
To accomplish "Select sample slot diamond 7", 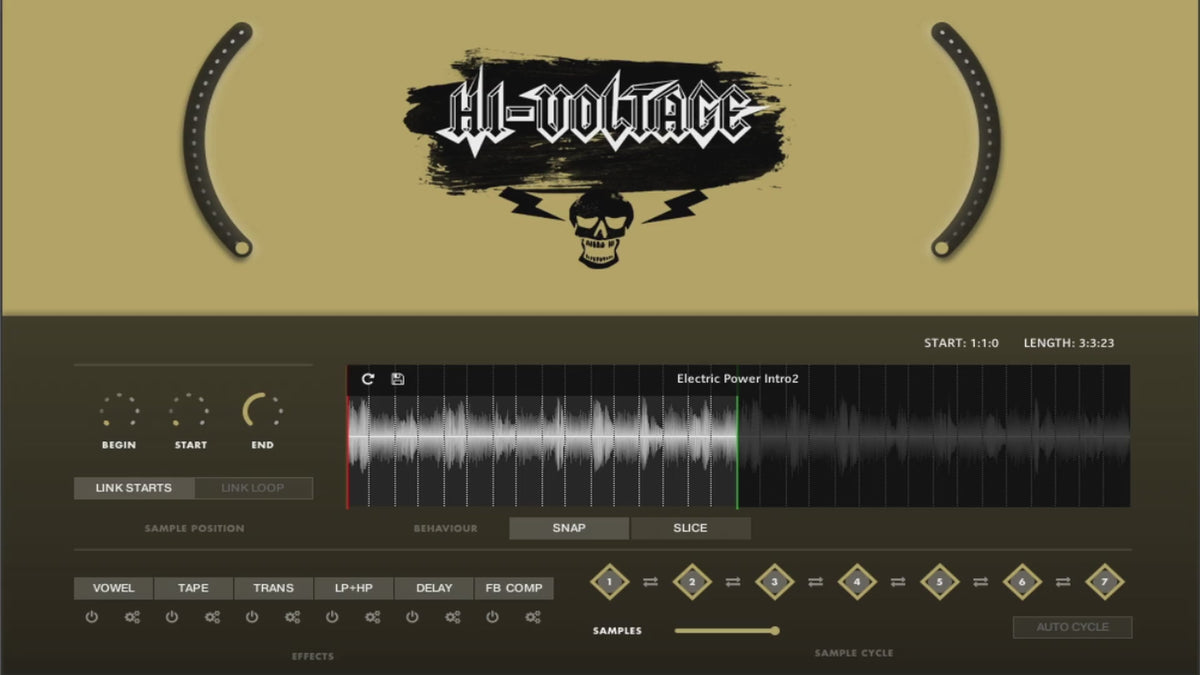I will coord(1104,581).
